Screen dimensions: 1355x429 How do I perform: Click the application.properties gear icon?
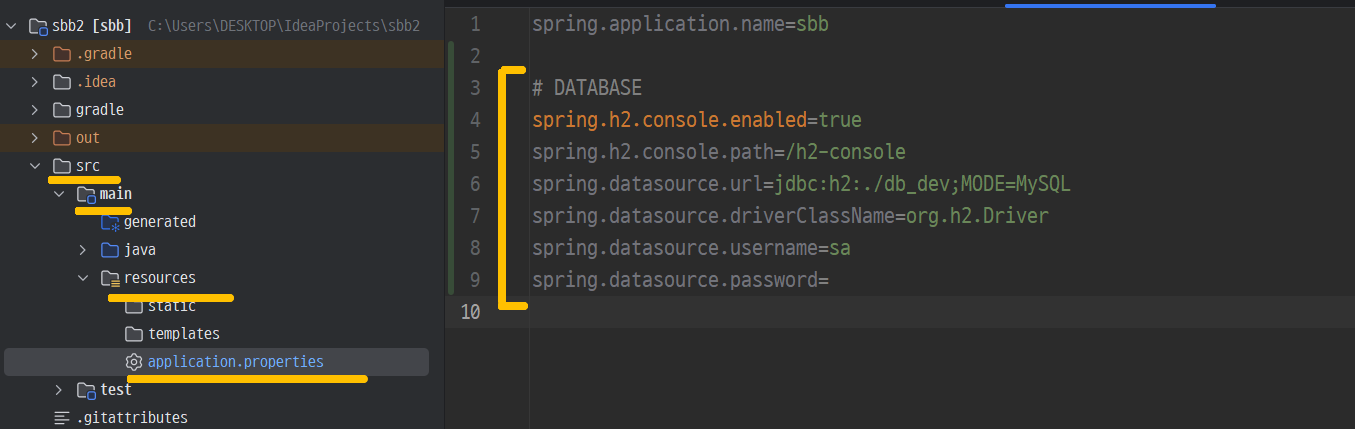[x=134, y=362]
